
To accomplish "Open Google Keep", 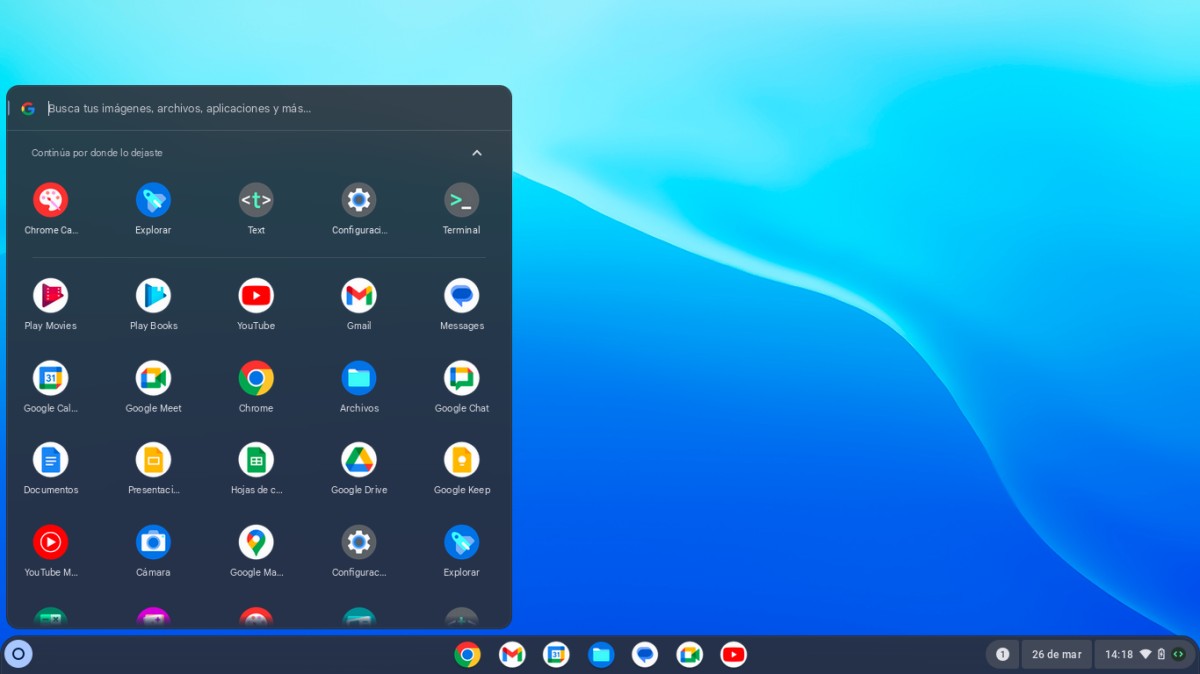I will click(461, 460).
